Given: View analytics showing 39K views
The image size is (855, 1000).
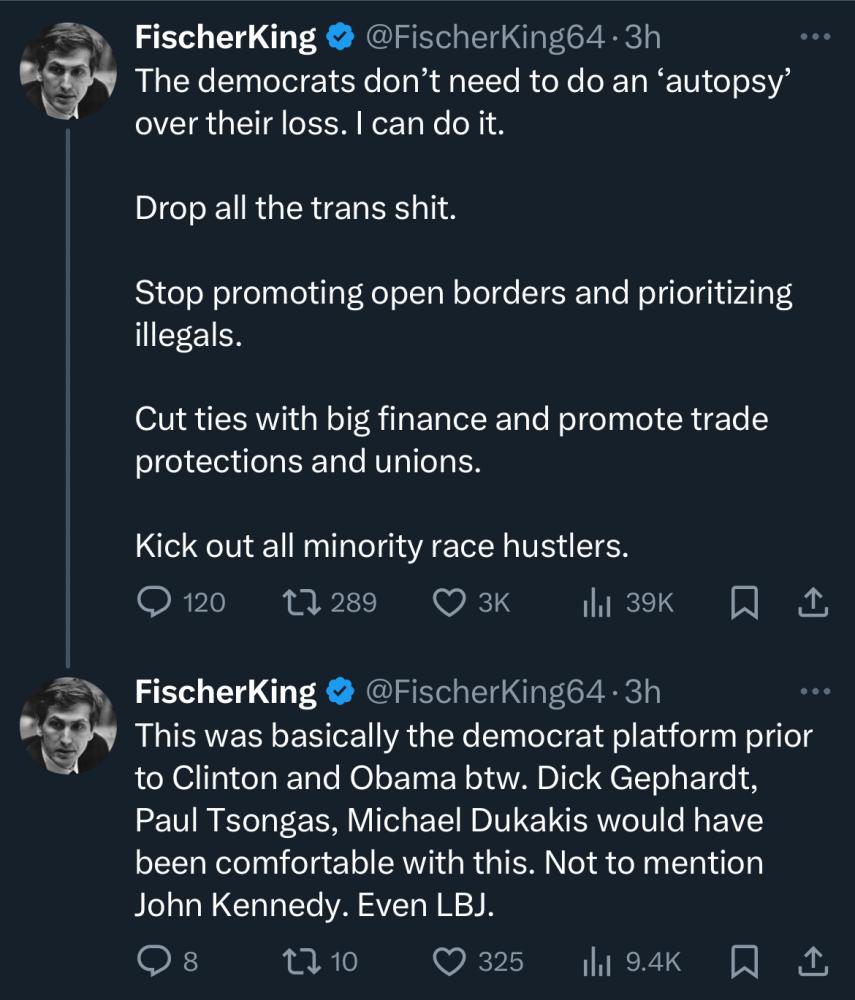Looking at the screenshot, I should tap(628, 603).
